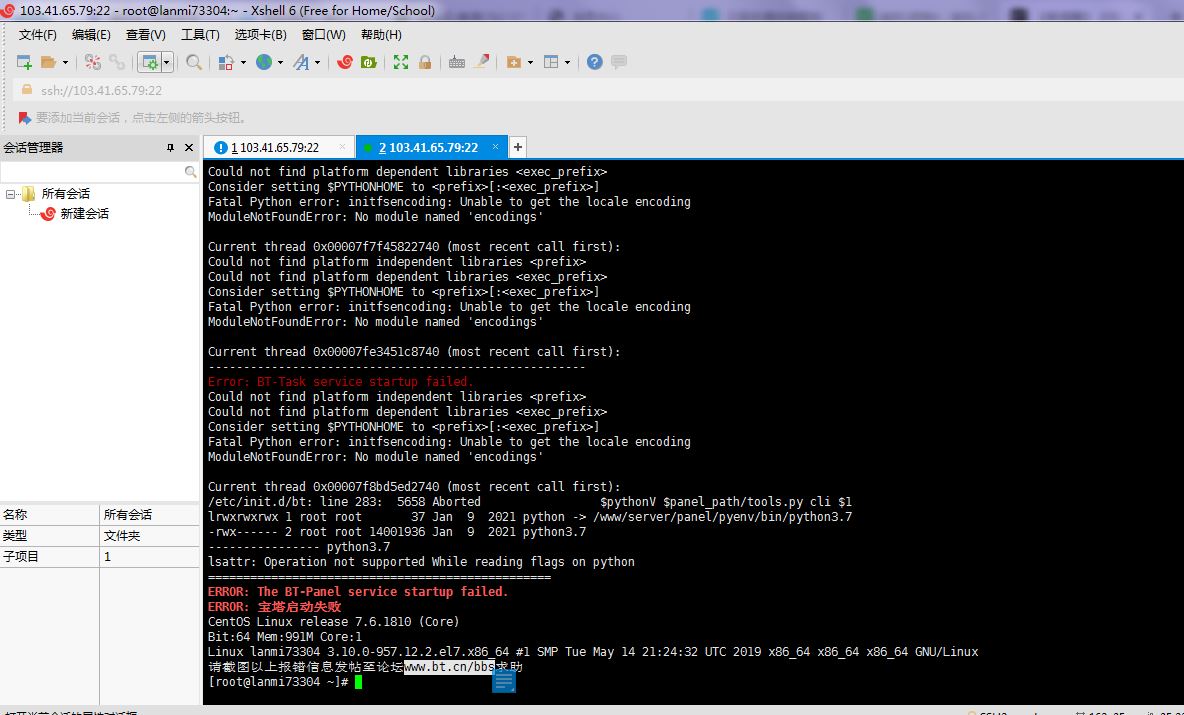The height and width of the screenshot is (715, 1184).
Task: Click the red 'ERROR: 宝塔启动失败' line
Action: [x=274, y=606]
